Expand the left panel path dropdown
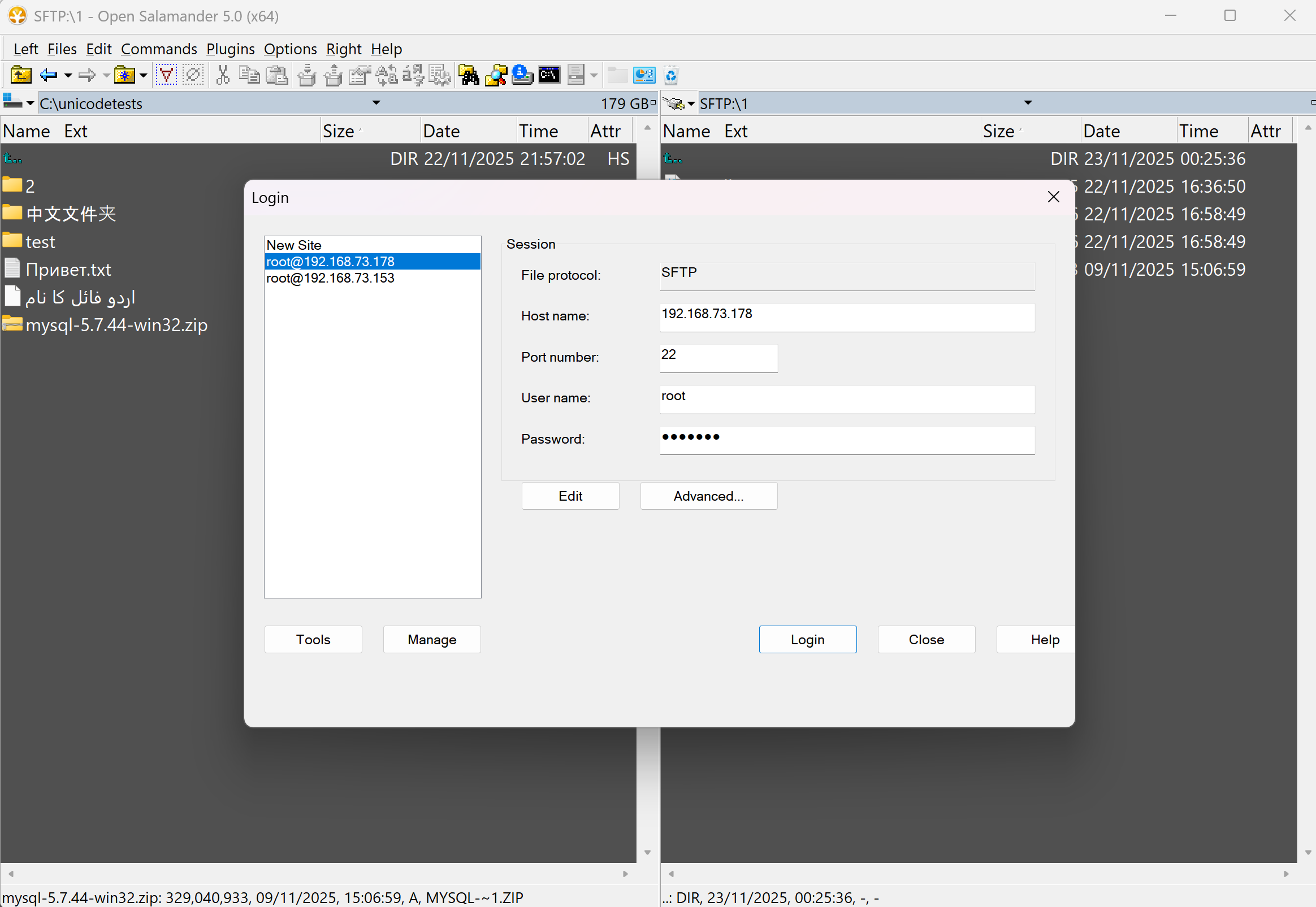The height and width of the screenshot is (907, 1316). pyautogui.click(x=376, y=103)
